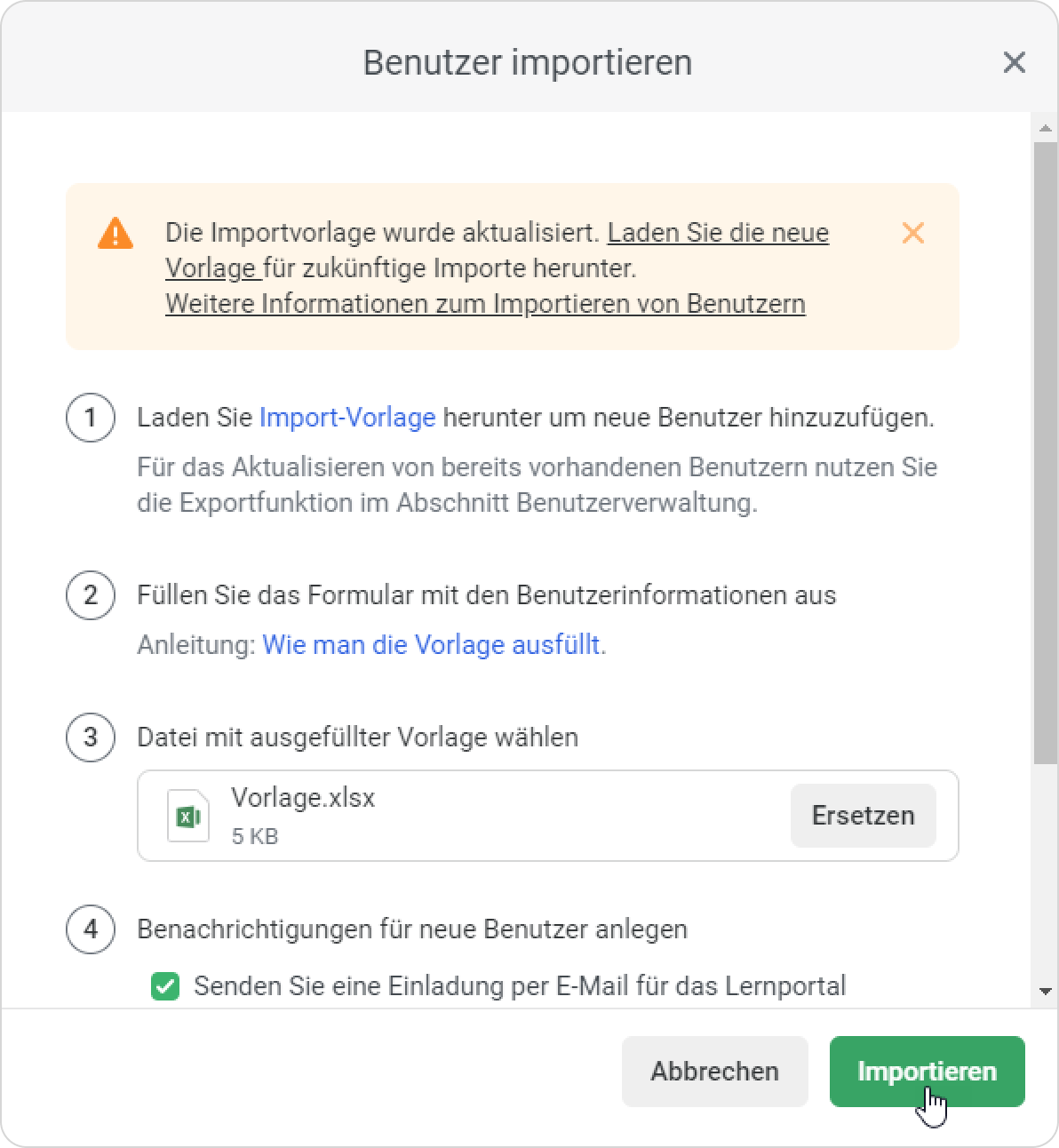Click the green Importieren button
Image resolution: width=1059 pixels, height=1148 pixels.
927,1072
